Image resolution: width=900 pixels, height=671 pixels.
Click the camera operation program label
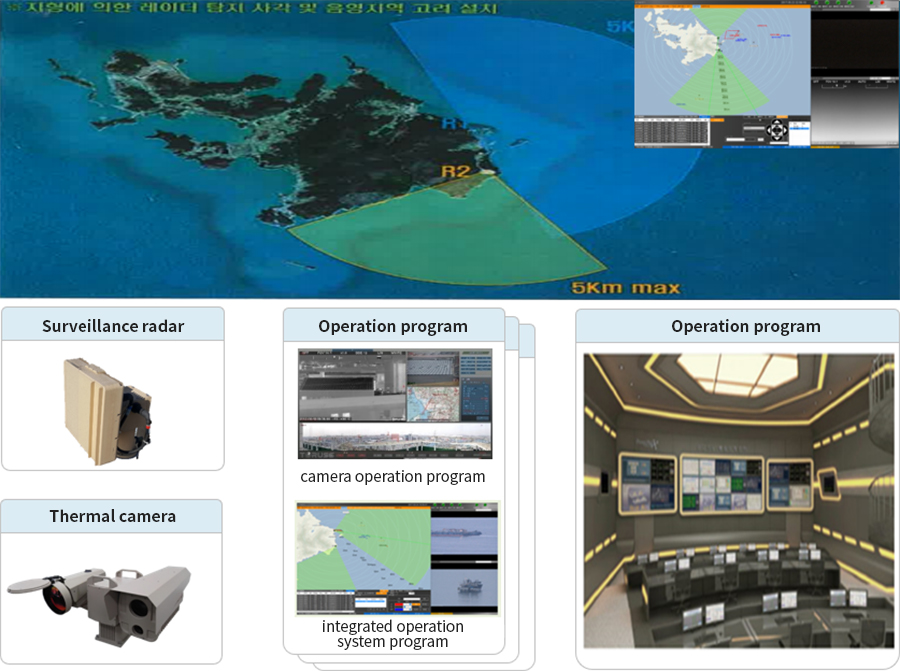point(393,476)
